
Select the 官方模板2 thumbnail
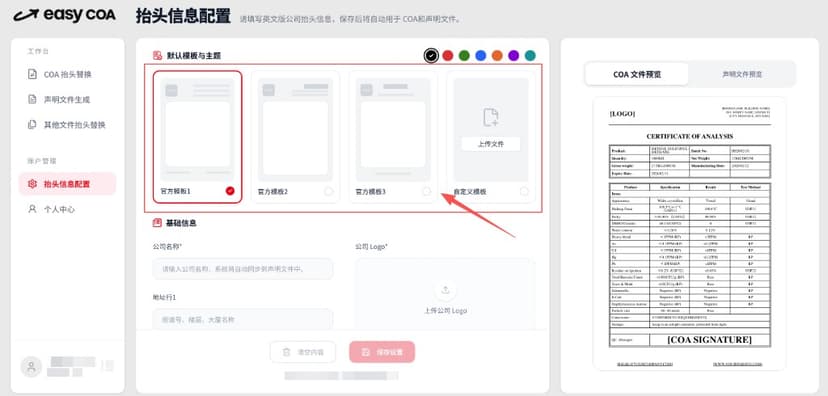[x=295, y=130]
